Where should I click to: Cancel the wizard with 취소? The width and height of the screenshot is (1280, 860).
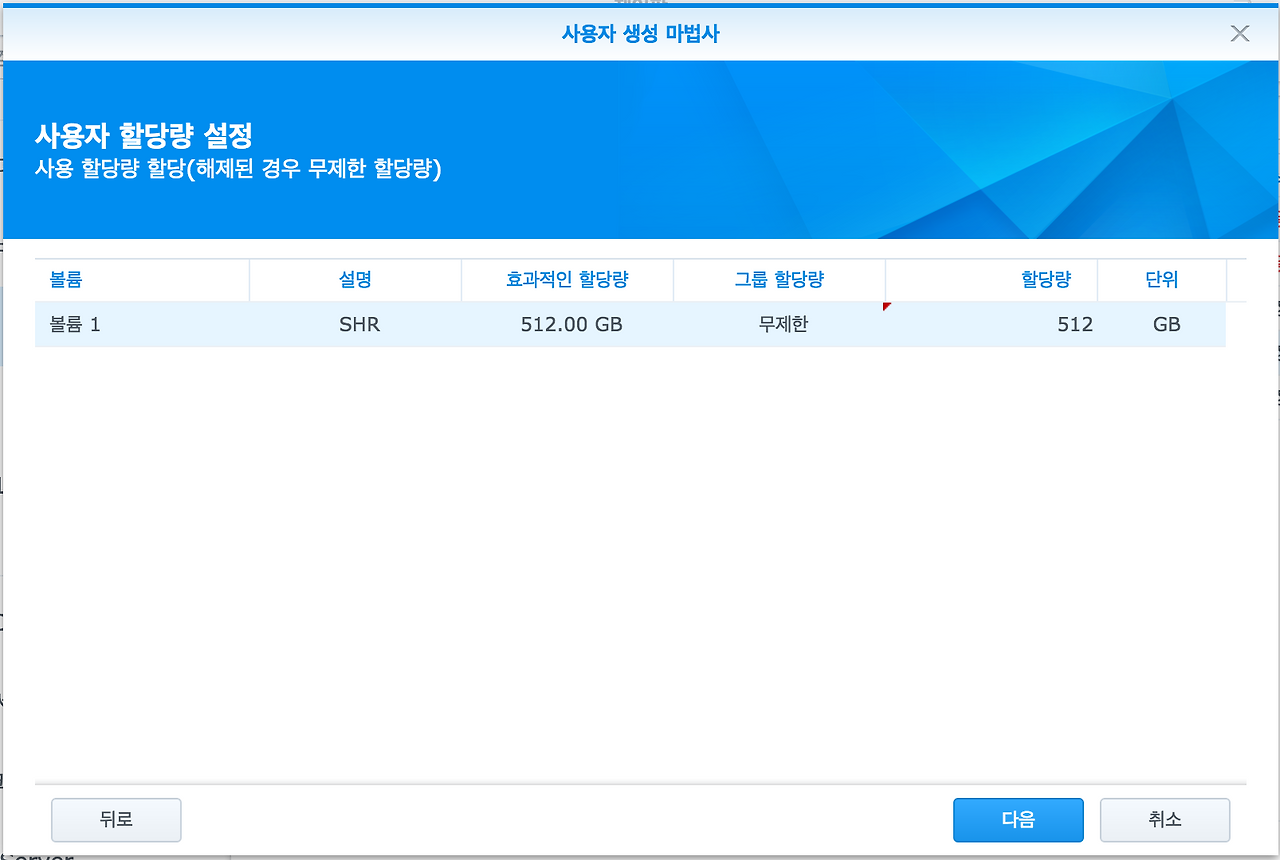pos(1164,820)
